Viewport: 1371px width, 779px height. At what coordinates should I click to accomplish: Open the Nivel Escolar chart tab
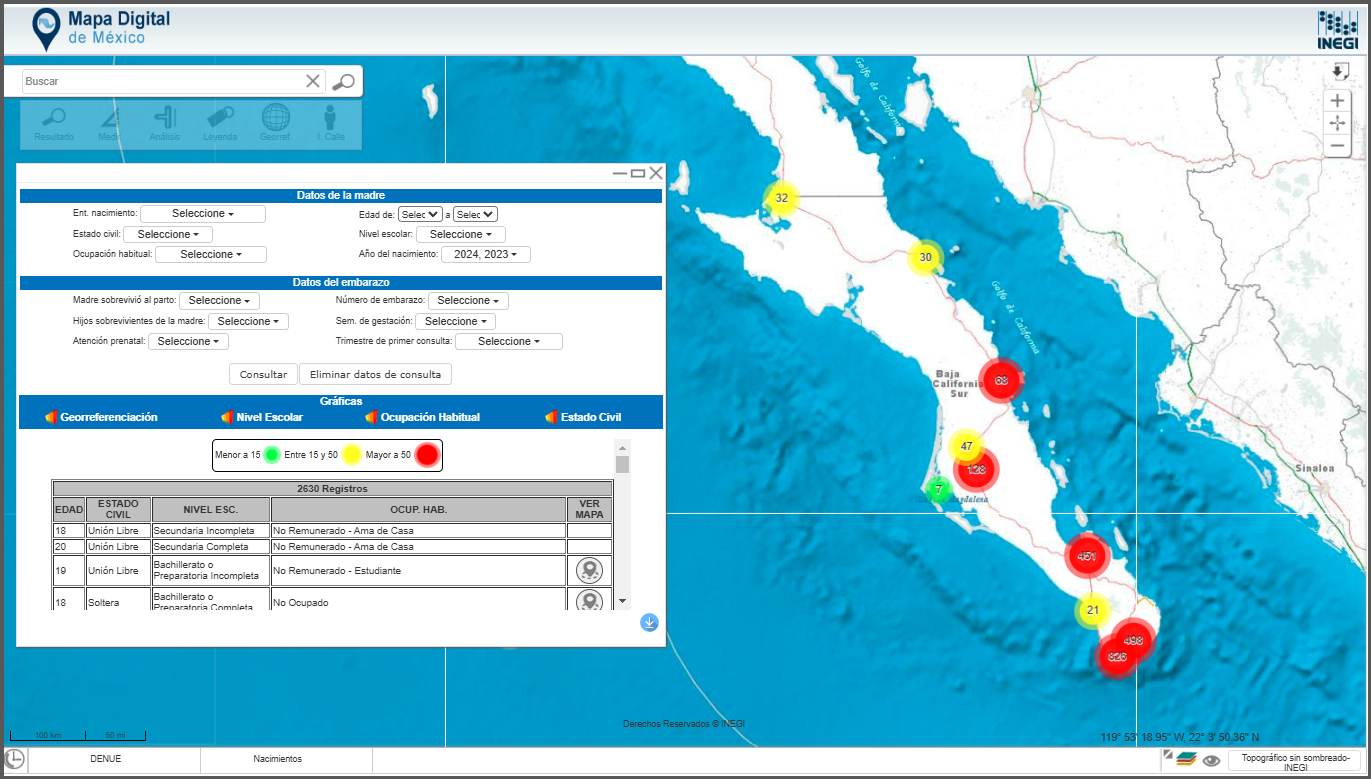262,417
